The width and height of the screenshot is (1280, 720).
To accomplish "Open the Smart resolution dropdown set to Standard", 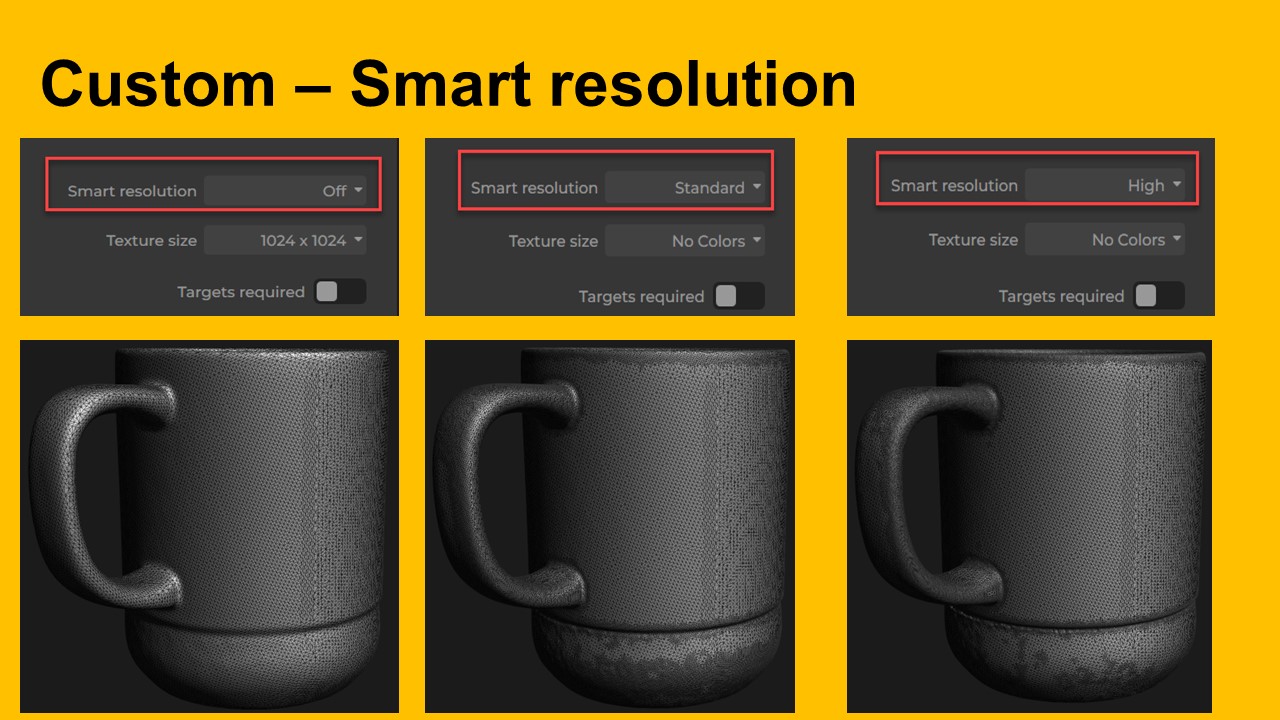I will (x=685, y=187).
